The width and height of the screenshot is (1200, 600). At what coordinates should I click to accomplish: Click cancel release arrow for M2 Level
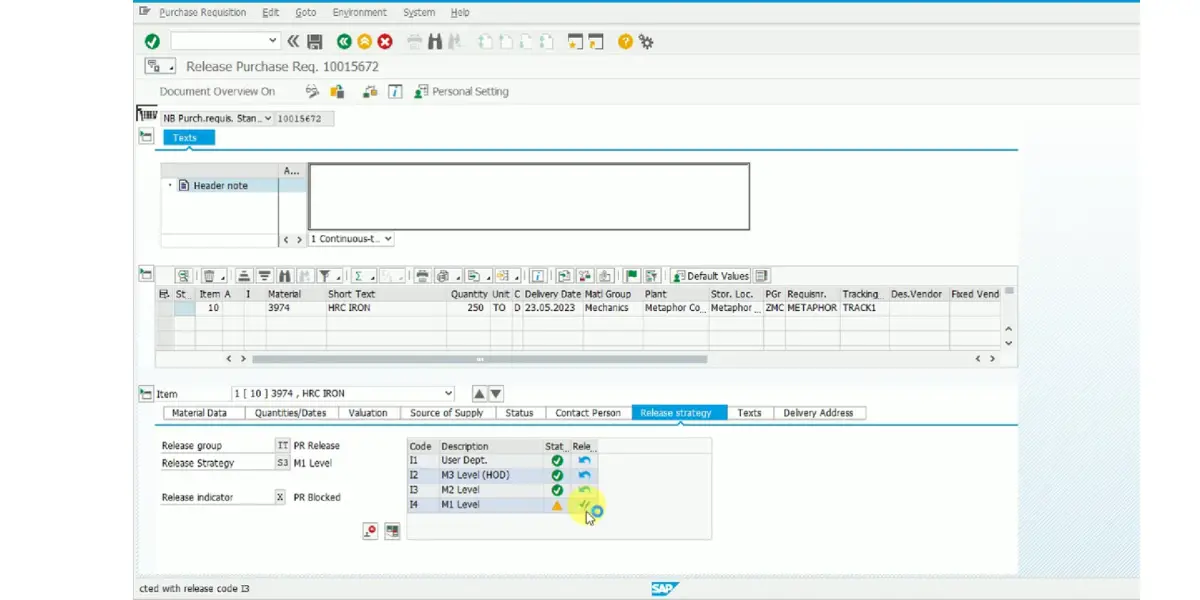584,490
